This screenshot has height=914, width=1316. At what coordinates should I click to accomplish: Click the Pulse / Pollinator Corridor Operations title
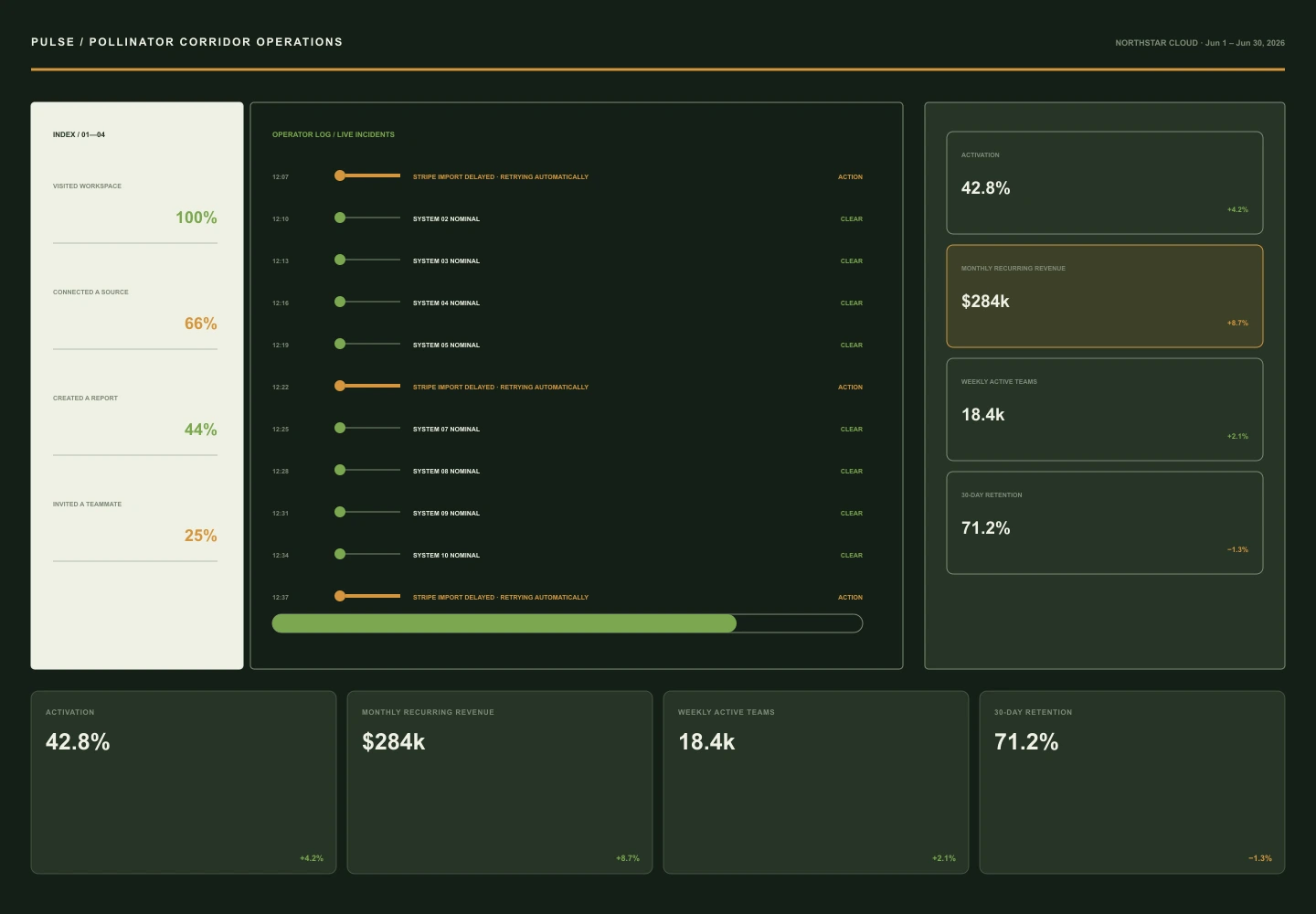[x=186, y=42]
